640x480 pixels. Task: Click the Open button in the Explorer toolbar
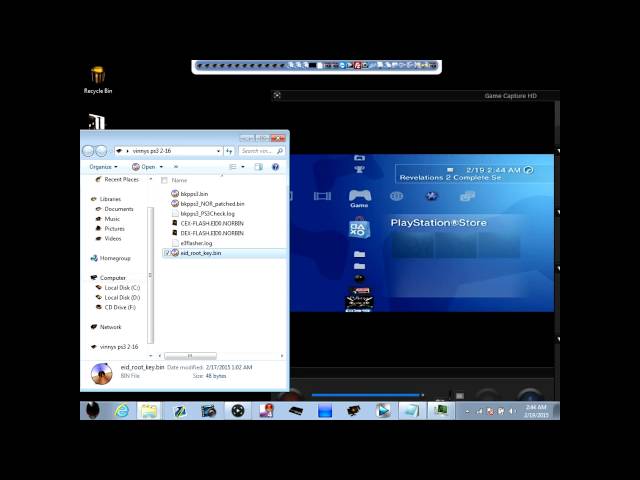144,167
